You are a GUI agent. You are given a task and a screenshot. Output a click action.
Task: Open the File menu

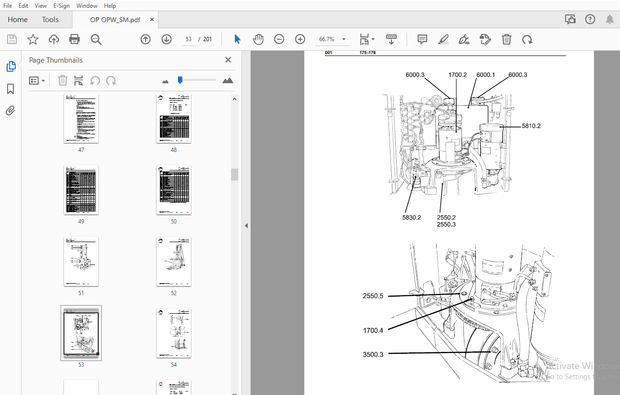8,6
